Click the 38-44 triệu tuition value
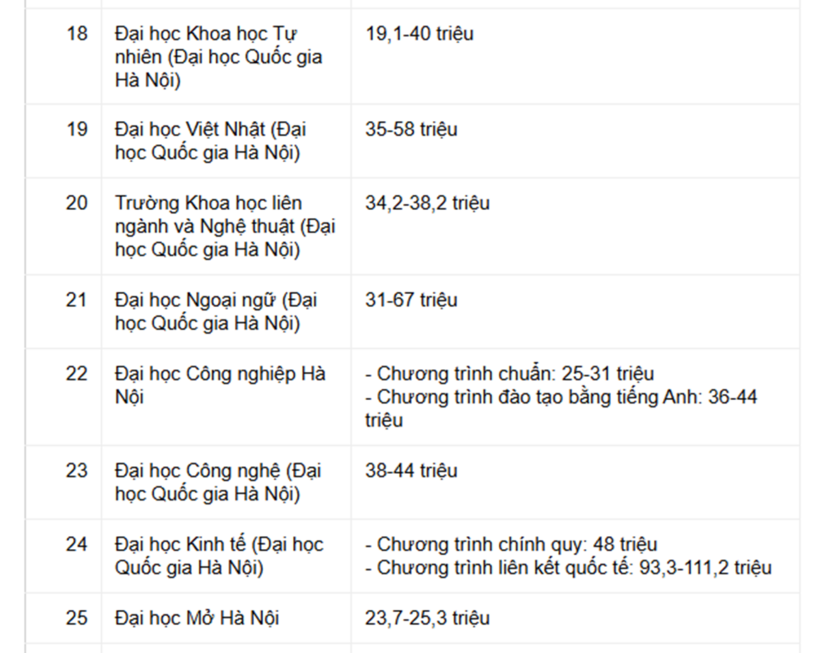Viewport: 820px width, 653px height. tap(411, 470)
